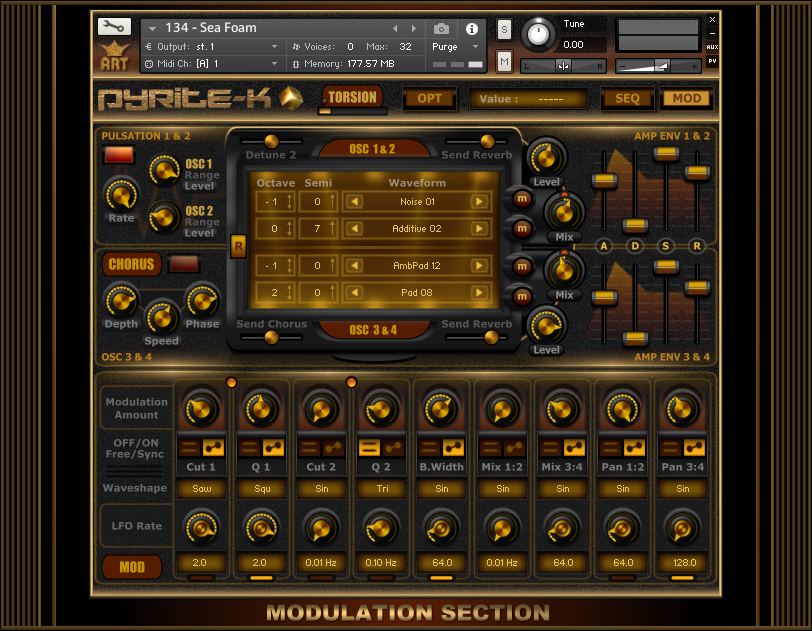This screenshot has width=812, height=631.
Task: Toggle the Chorus on/off red switch
Action: point(181,264)
